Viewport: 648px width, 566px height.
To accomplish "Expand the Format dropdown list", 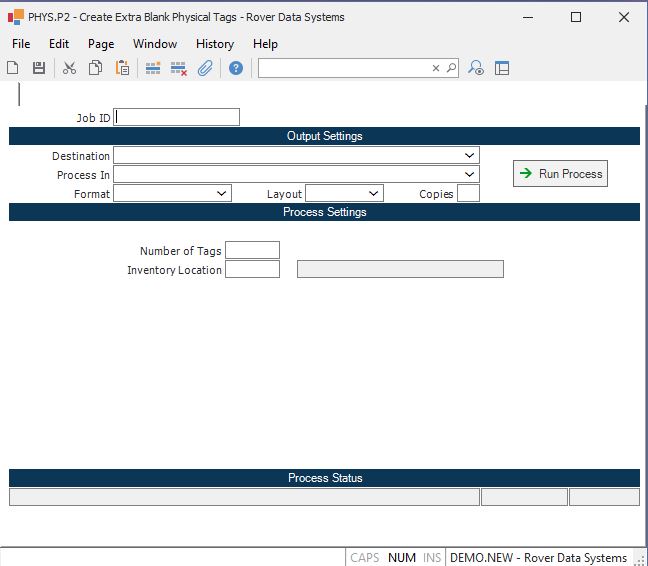I will [222, 194].
